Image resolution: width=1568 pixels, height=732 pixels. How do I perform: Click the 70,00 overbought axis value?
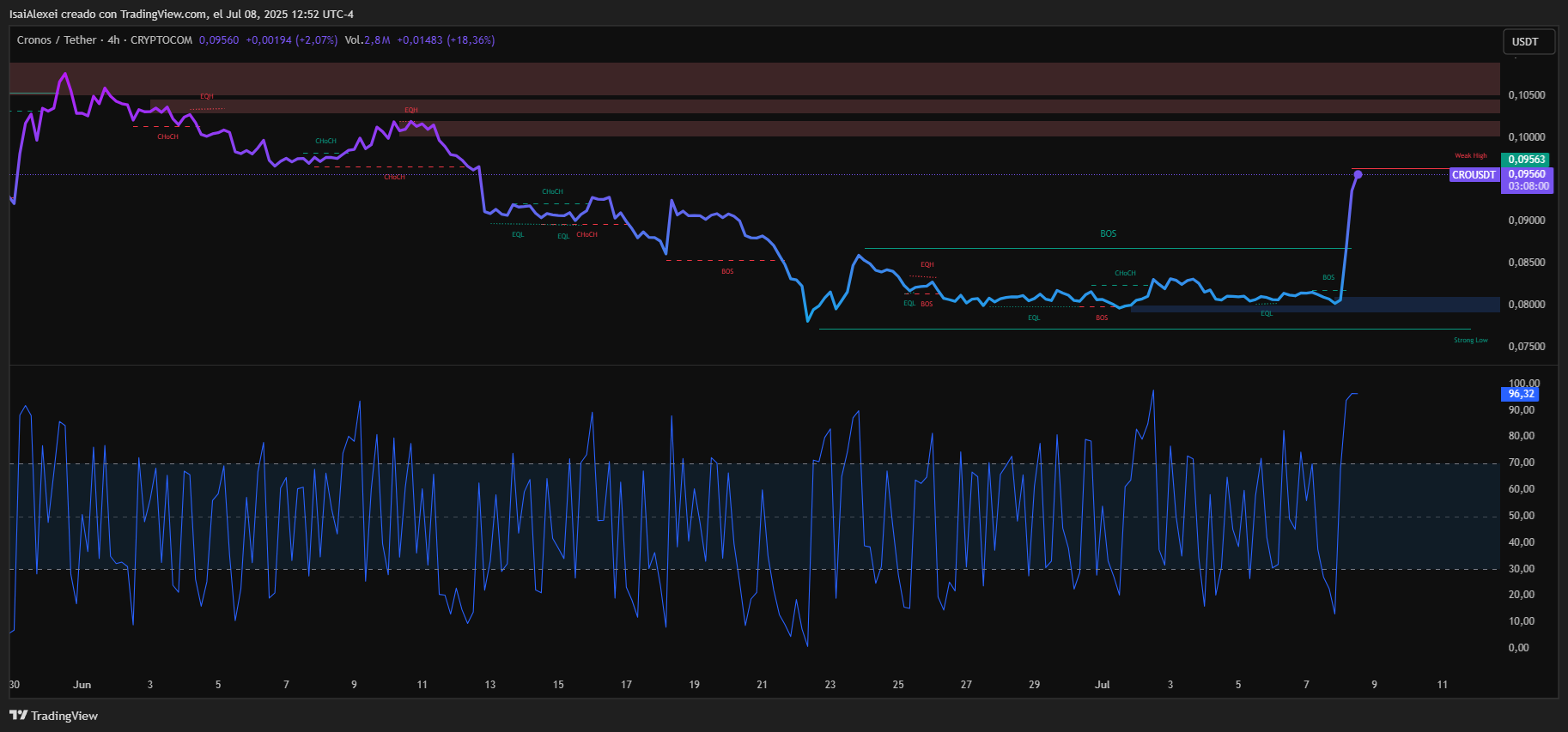coord(1522,463)
